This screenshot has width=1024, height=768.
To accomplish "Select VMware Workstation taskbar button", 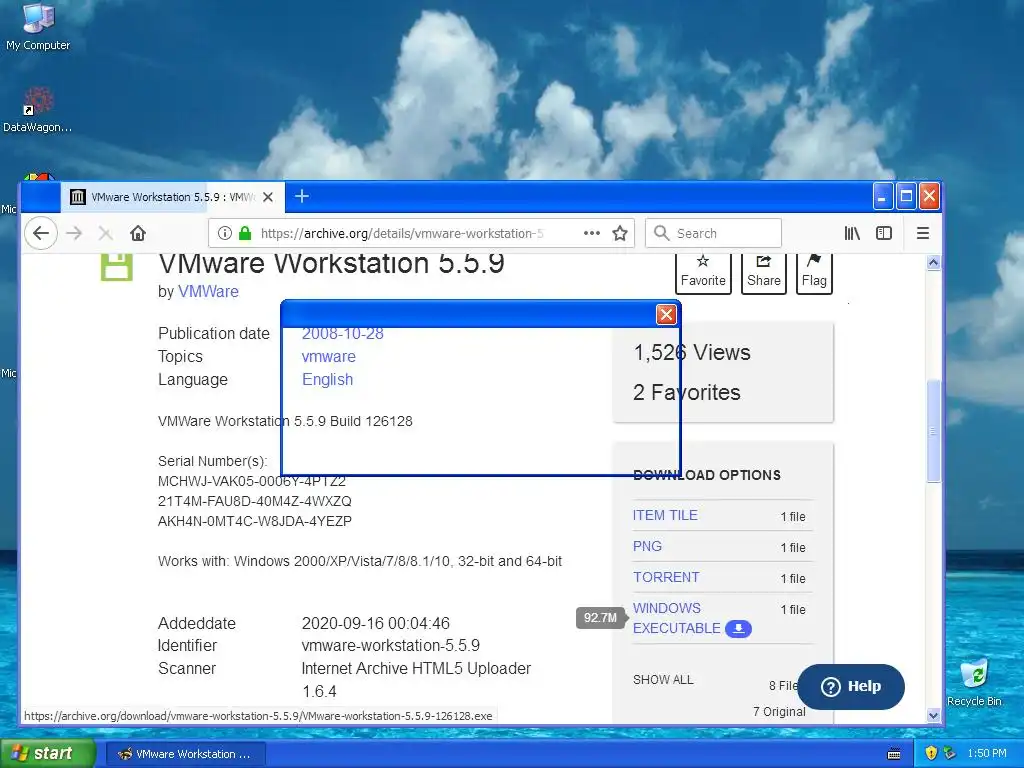I will tap(185, 754).
